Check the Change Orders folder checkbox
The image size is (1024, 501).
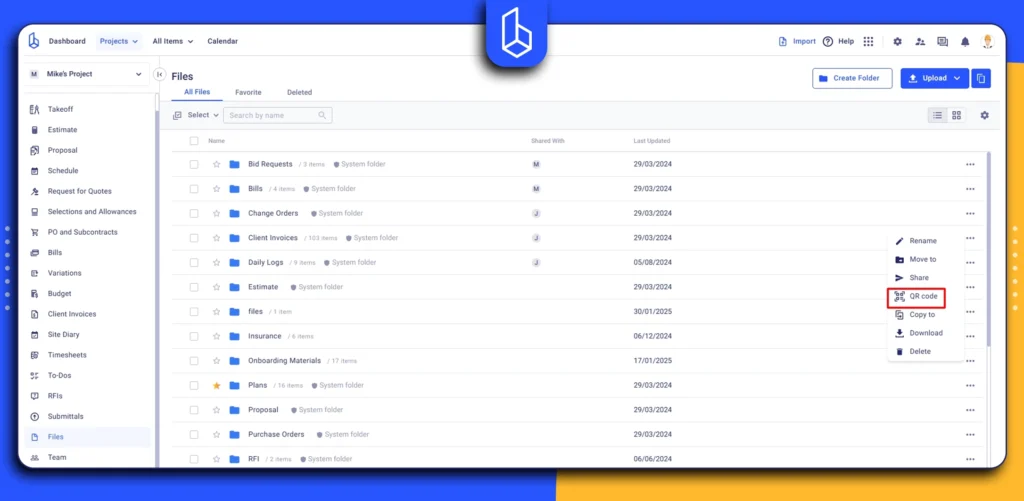(194, 213)
